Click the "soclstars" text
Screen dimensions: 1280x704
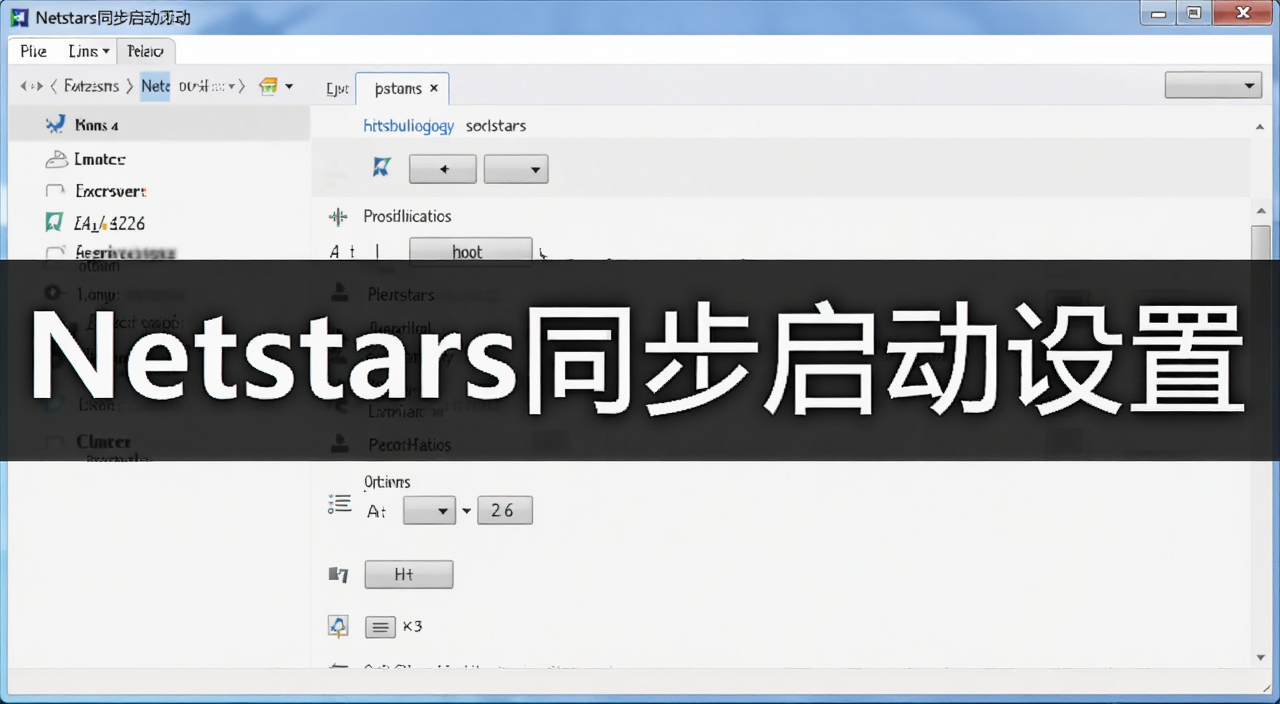496,126
